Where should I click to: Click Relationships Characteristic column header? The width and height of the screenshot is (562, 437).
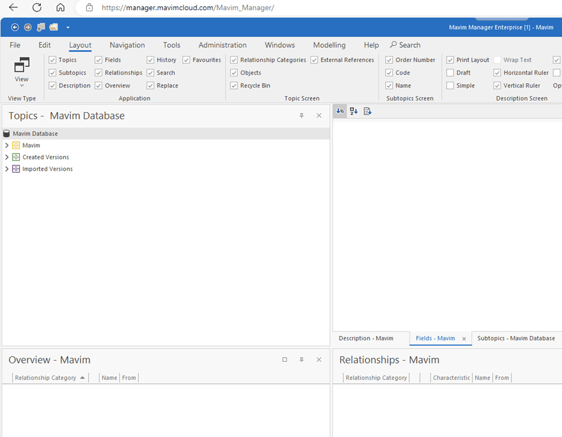click(x=451, y=378)
